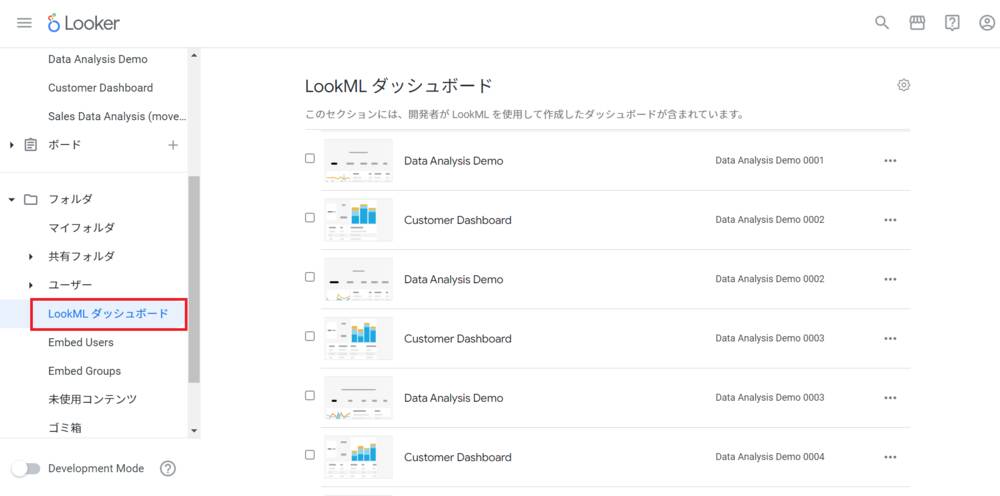Click thumbnail of Customer Dashboard 0004
The height and width of the screenshot is (496, 1000).
click(358, 456)
